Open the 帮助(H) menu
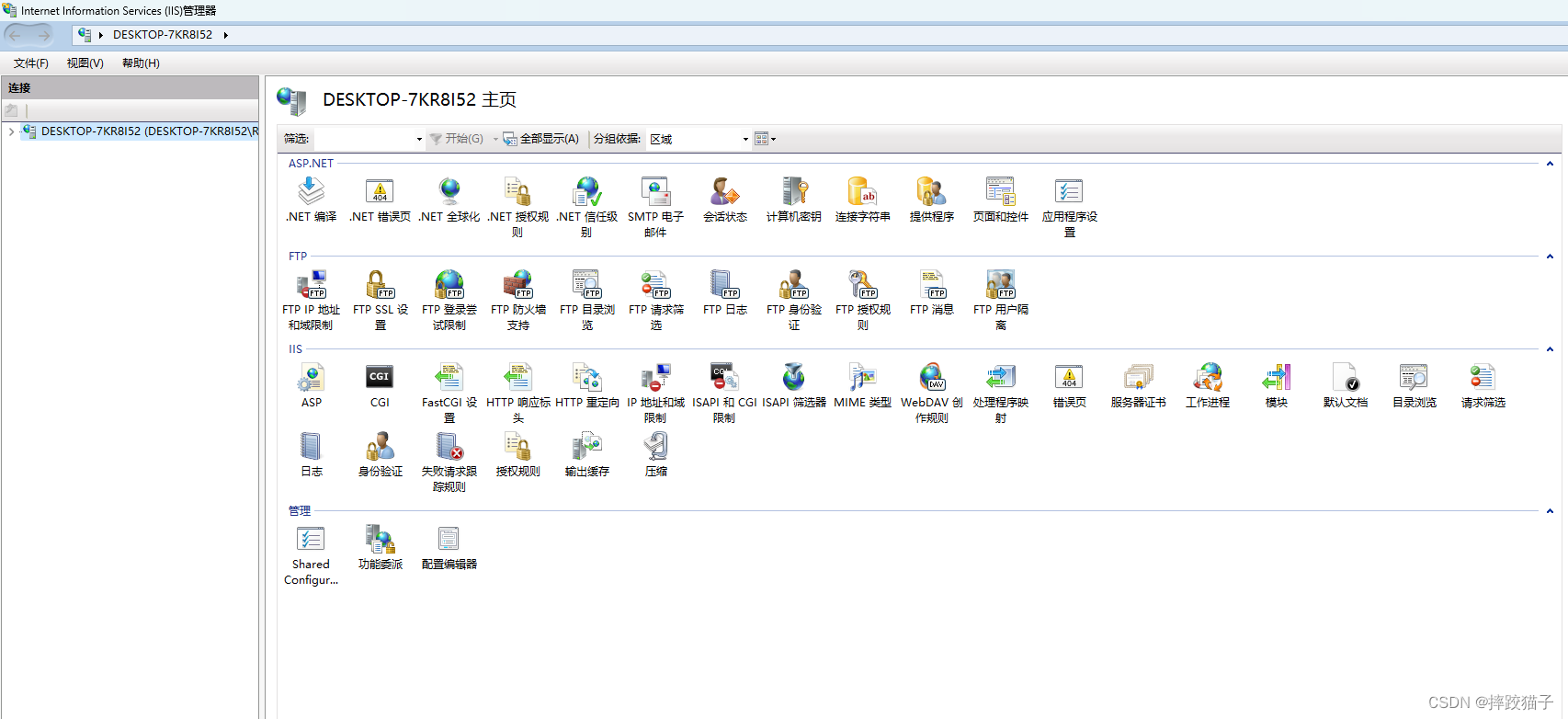The image size is (1568, 719). pos(141,63)
